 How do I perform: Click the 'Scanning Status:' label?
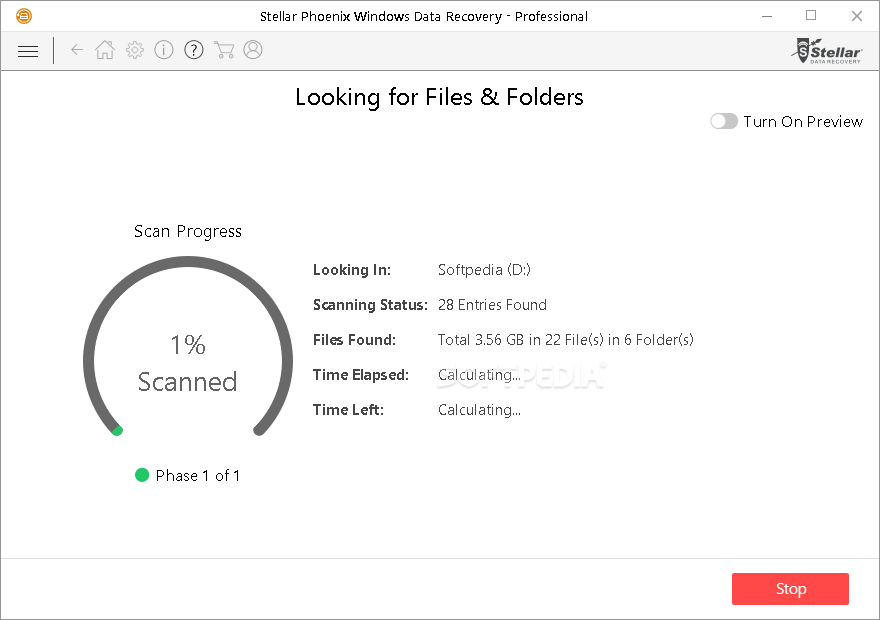click(x=370, y=305)
